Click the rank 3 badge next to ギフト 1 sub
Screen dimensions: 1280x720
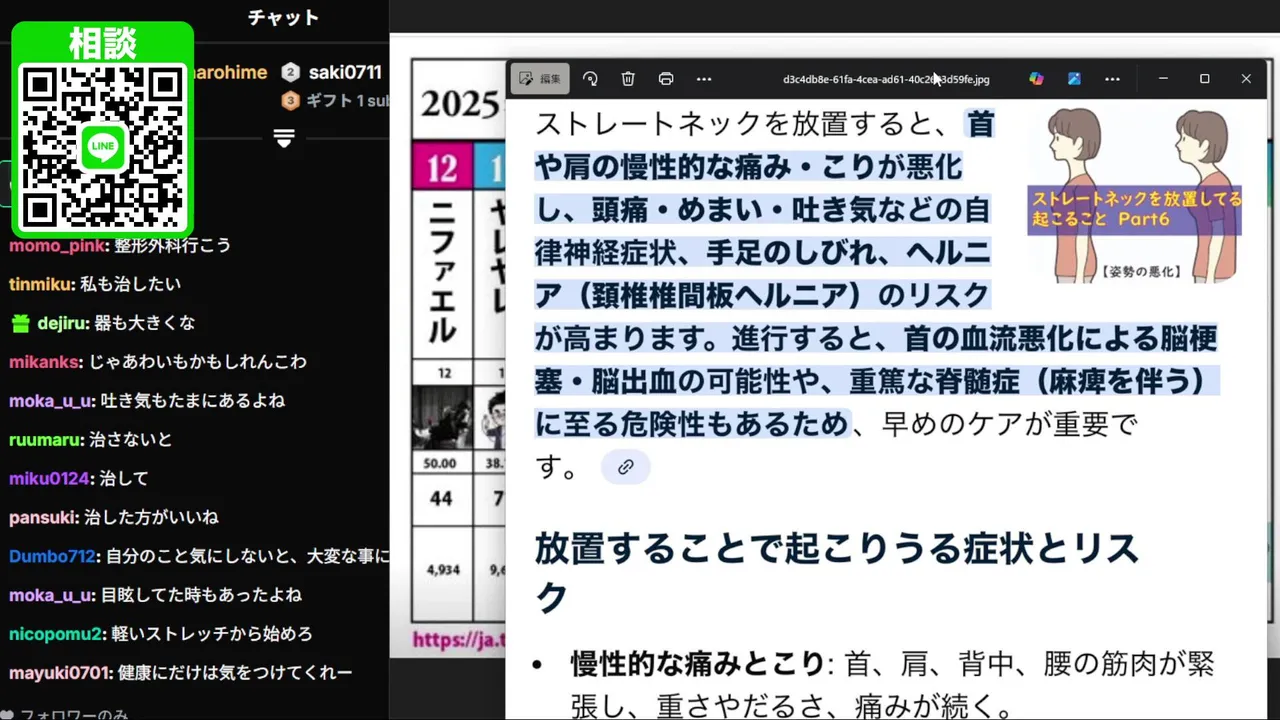click(290, 100)
